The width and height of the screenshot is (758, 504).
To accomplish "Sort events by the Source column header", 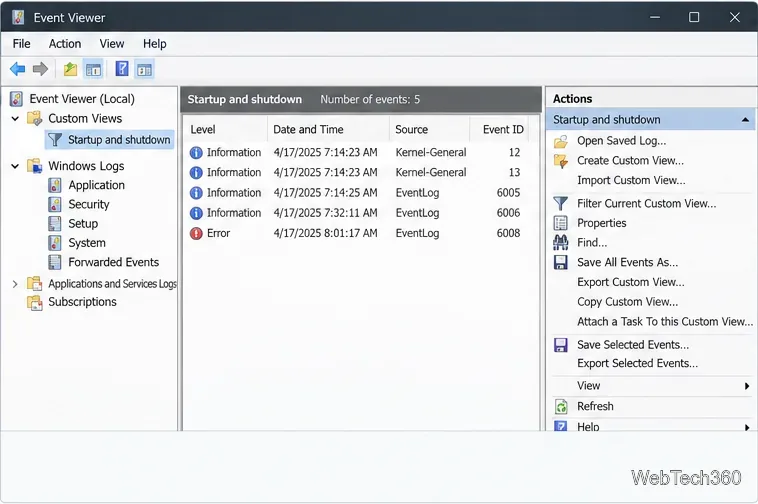I will (430, 130).
